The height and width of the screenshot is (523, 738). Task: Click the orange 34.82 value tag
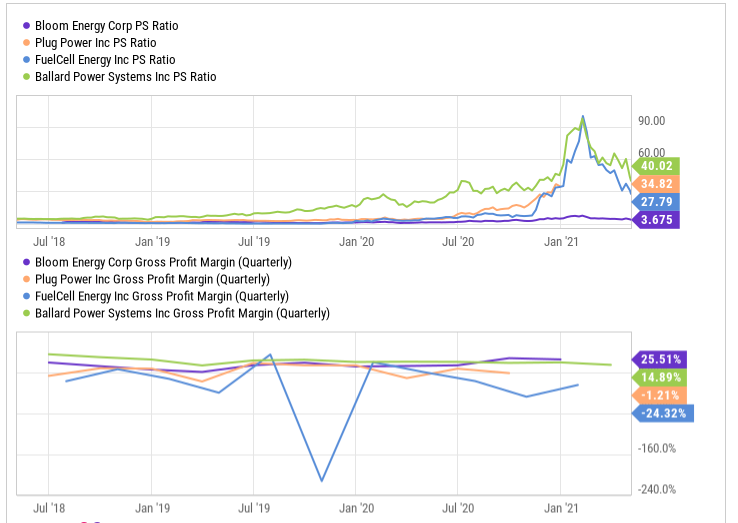coord(656,184)
